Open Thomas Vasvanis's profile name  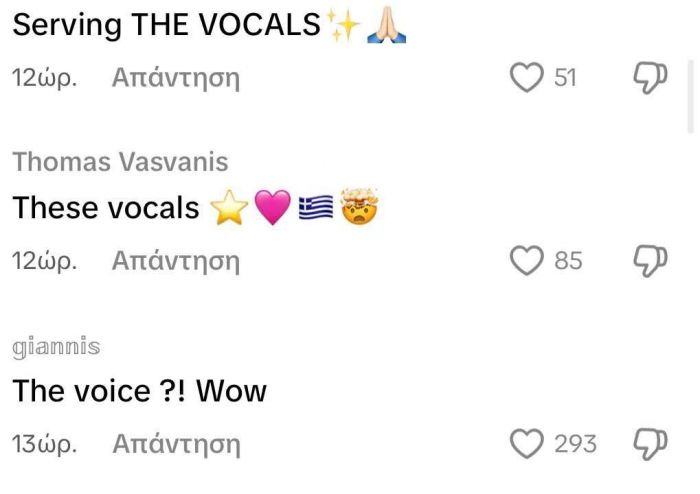pos(121,162)
